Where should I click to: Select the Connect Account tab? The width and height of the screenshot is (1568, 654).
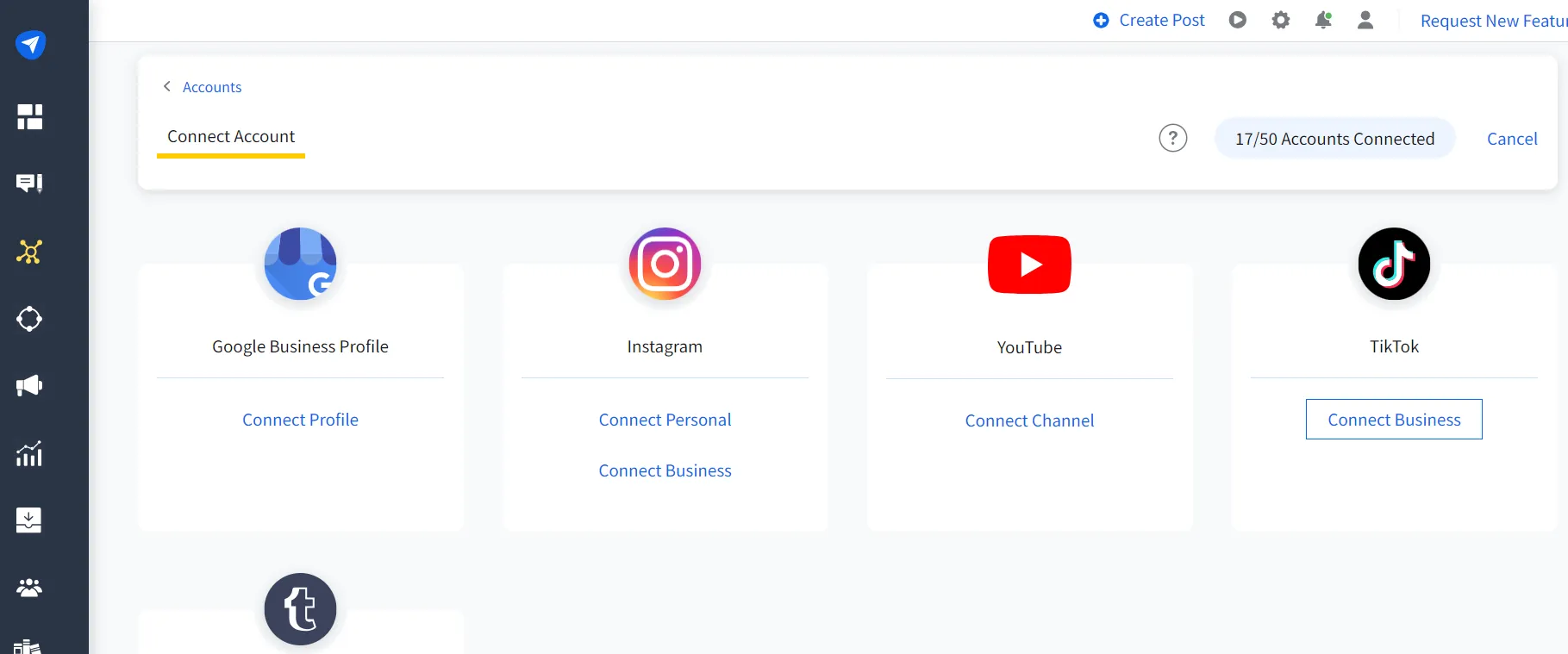pyautogui.click(x=231, y=137)
